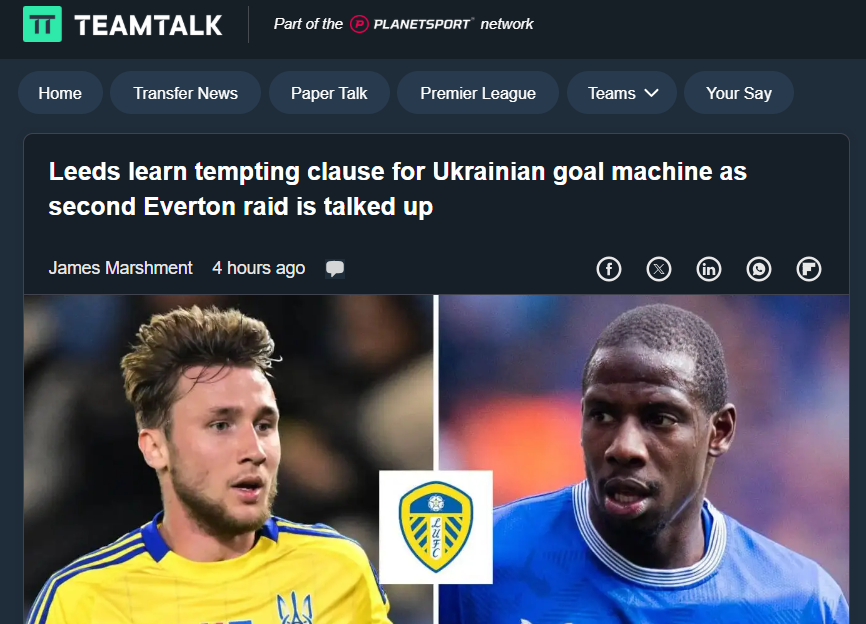The height and width of the screenshot is (624, 866).
Task: Share article on Facebook
Action: (x=609, y=269)
